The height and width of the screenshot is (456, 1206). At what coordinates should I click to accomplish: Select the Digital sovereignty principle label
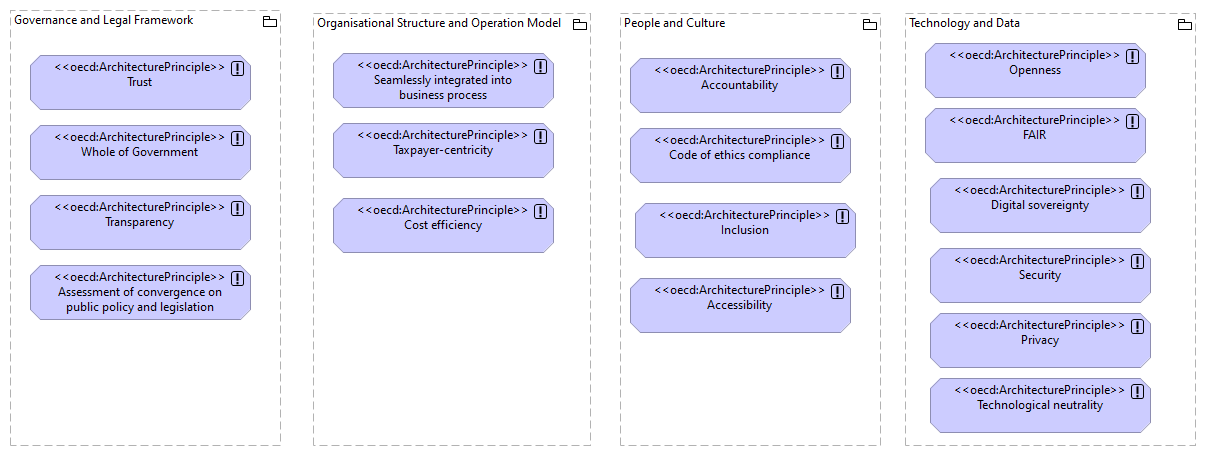click(x=1040, y=205)
